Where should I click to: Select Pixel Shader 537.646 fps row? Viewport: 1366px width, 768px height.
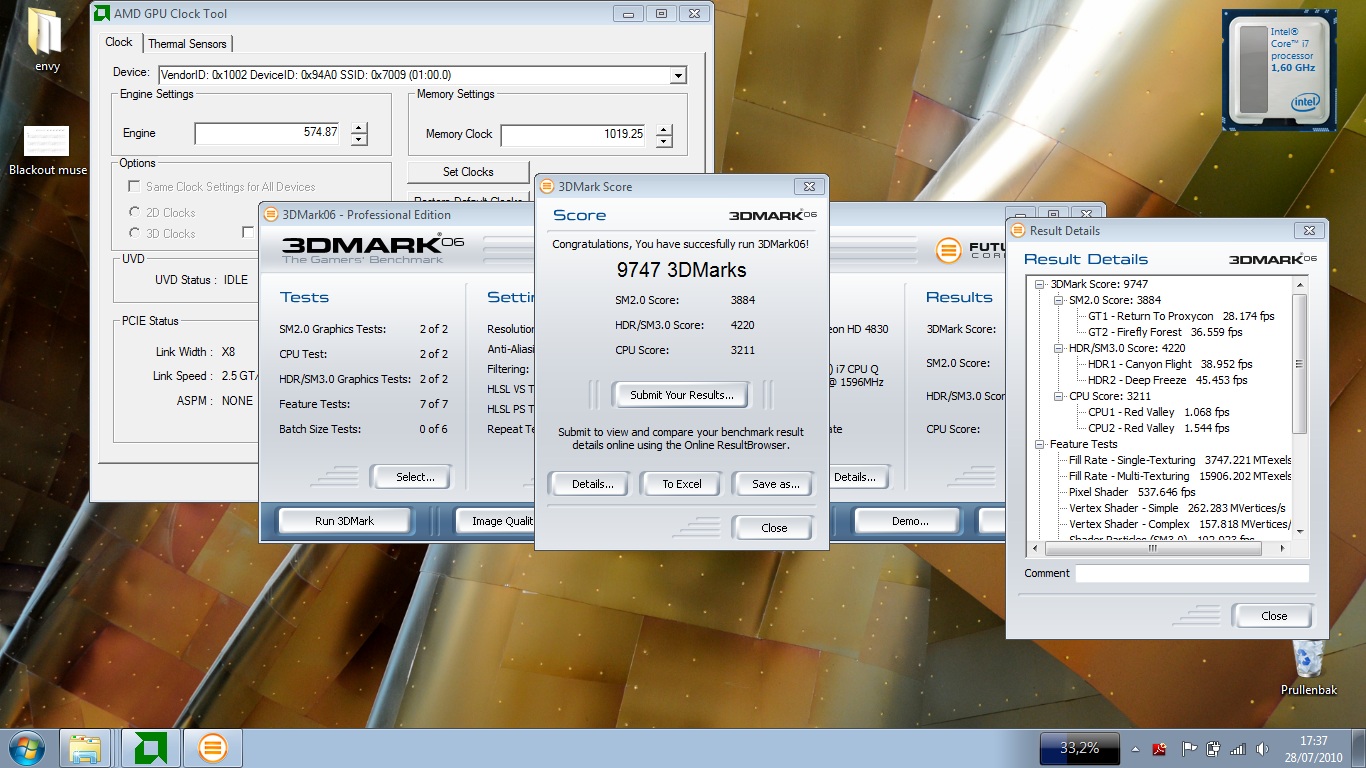pyautogui.click(x=1132, y=492)
